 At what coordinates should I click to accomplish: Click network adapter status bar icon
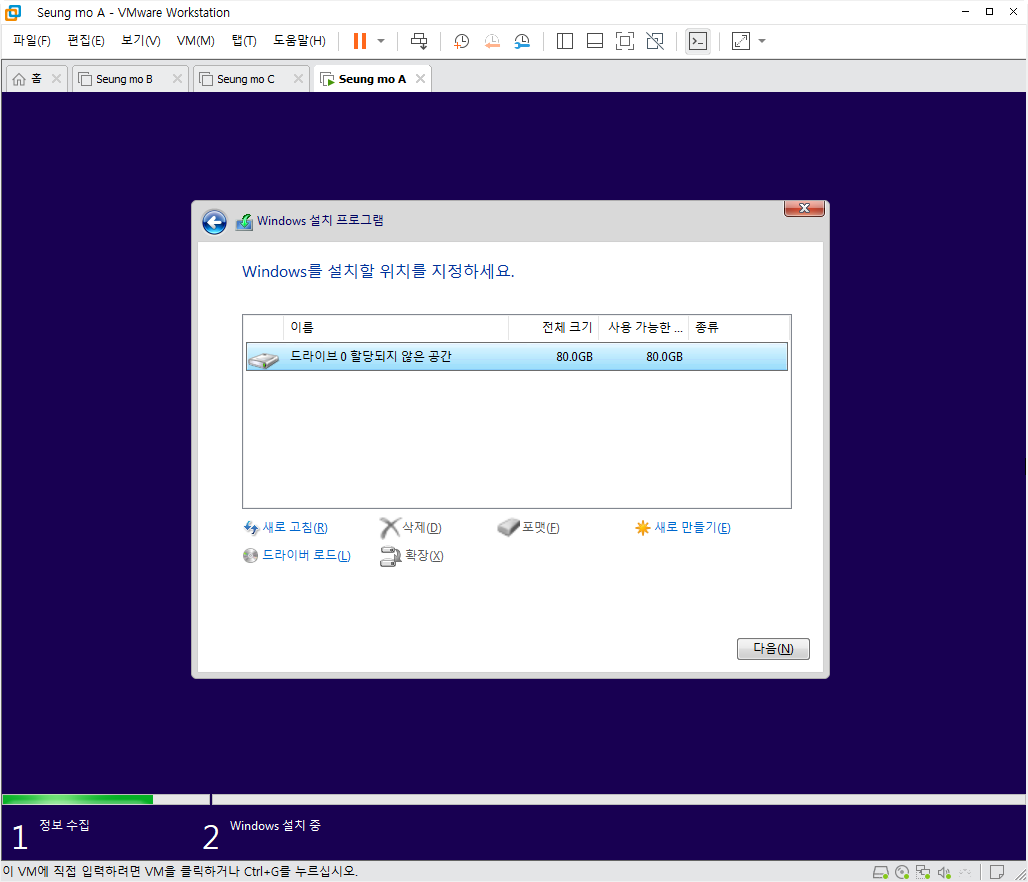pyautogui.click(x=923, y=872)
